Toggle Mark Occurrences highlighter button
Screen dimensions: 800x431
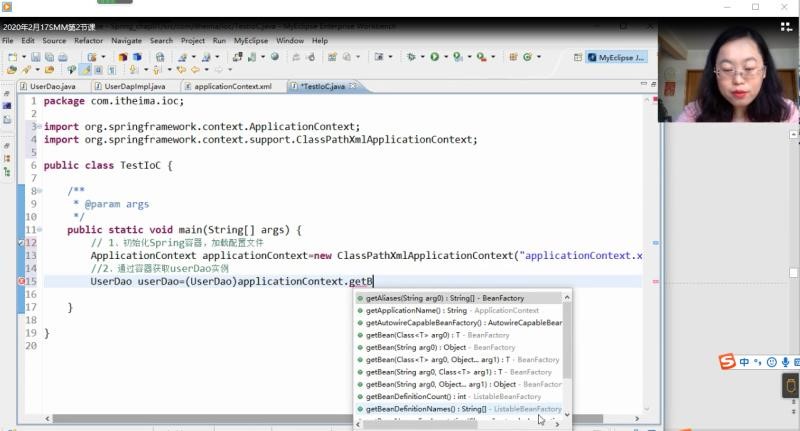pos(85,69)
